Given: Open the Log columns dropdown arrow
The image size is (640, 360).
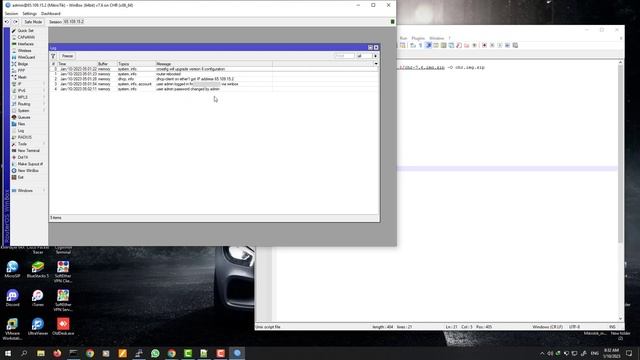Looking at the screenshot, I should point(376,64).
